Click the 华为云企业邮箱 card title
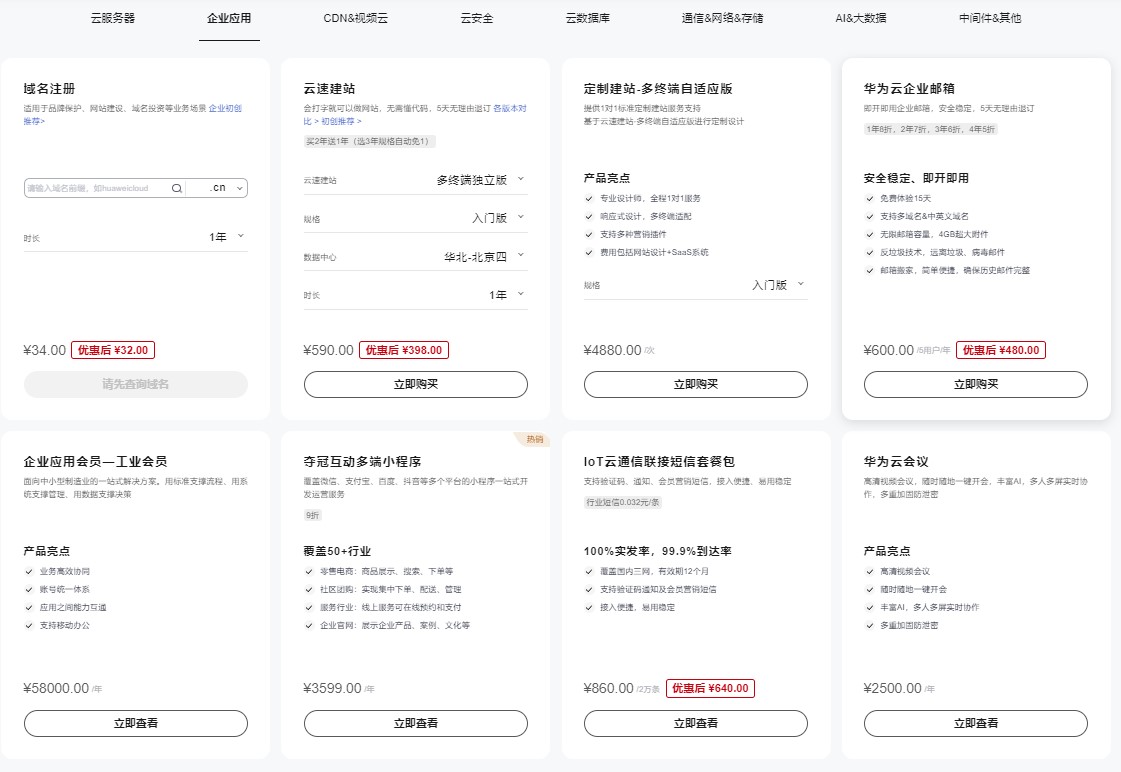Viewport: 1121px width, 772px height. click(909, 89)
